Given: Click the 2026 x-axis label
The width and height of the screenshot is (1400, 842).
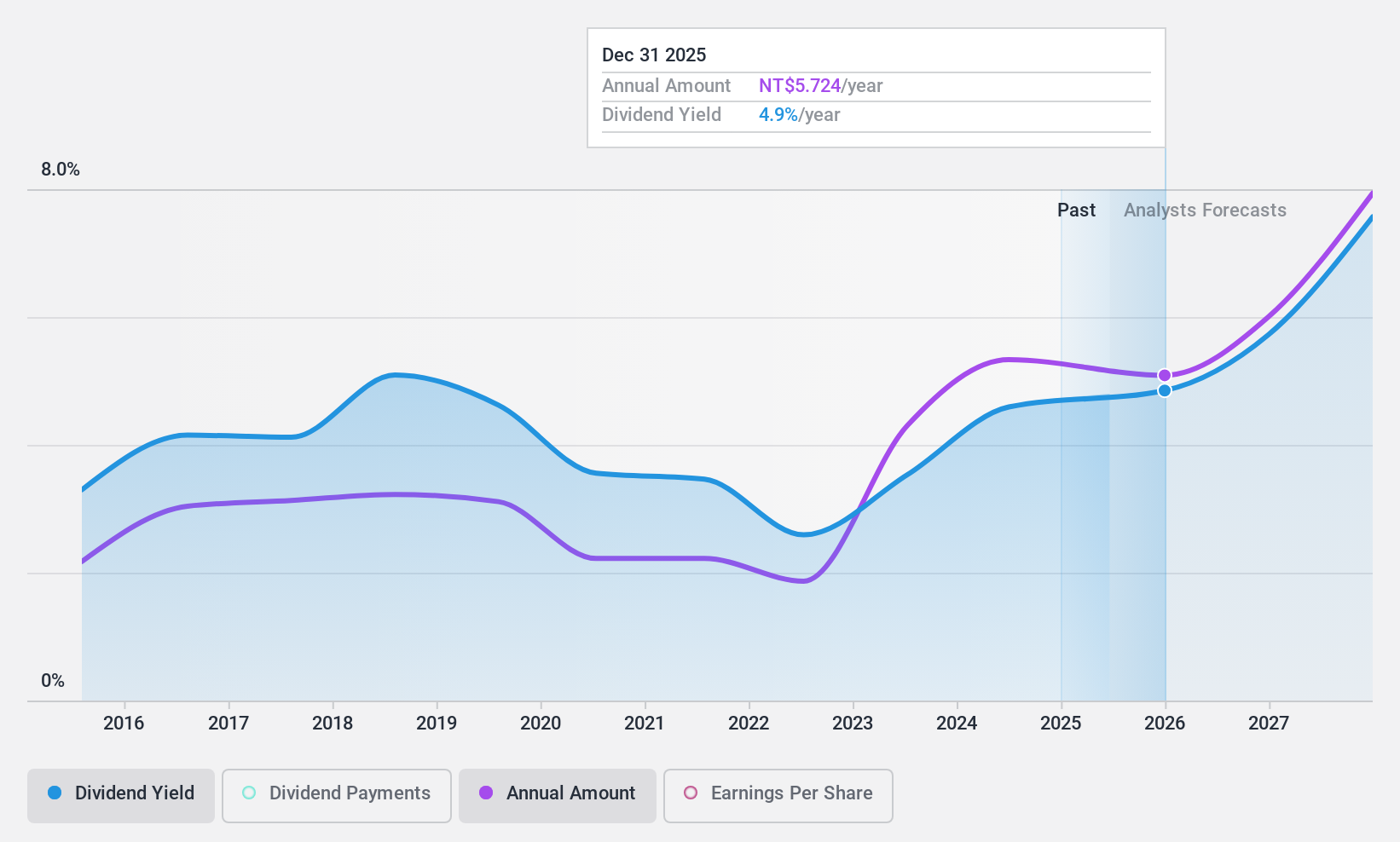Looking at the screenshot, I should click(1165, 724).
